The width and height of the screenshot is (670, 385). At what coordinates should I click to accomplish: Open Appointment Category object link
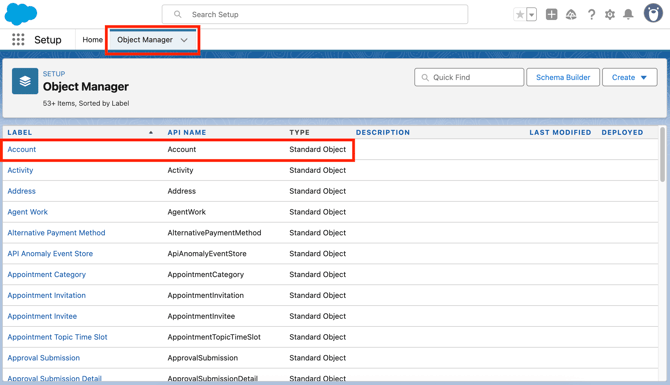click(x=47, y=275)
